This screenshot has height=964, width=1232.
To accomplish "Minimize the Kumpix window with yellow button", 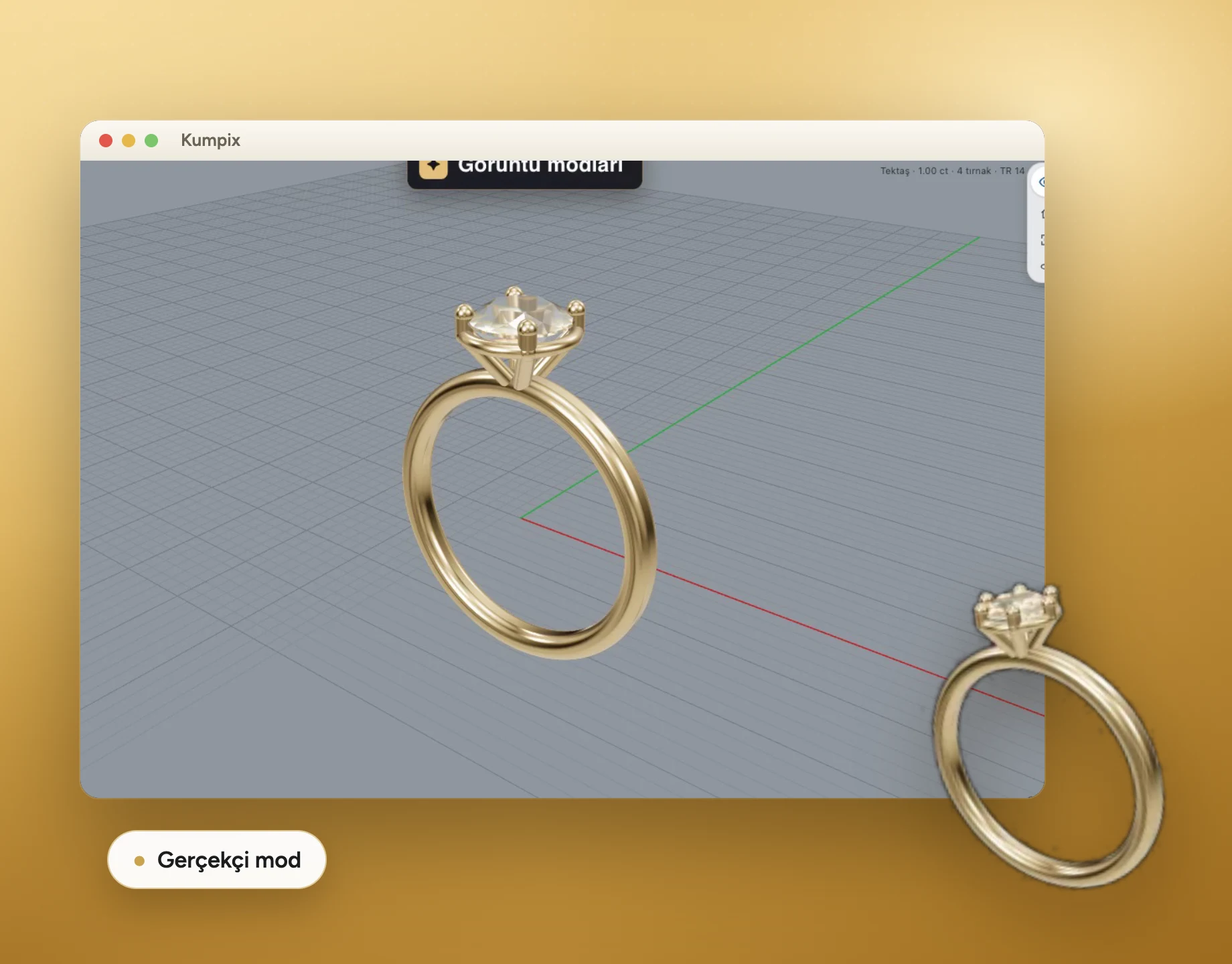I will point(129,141).
